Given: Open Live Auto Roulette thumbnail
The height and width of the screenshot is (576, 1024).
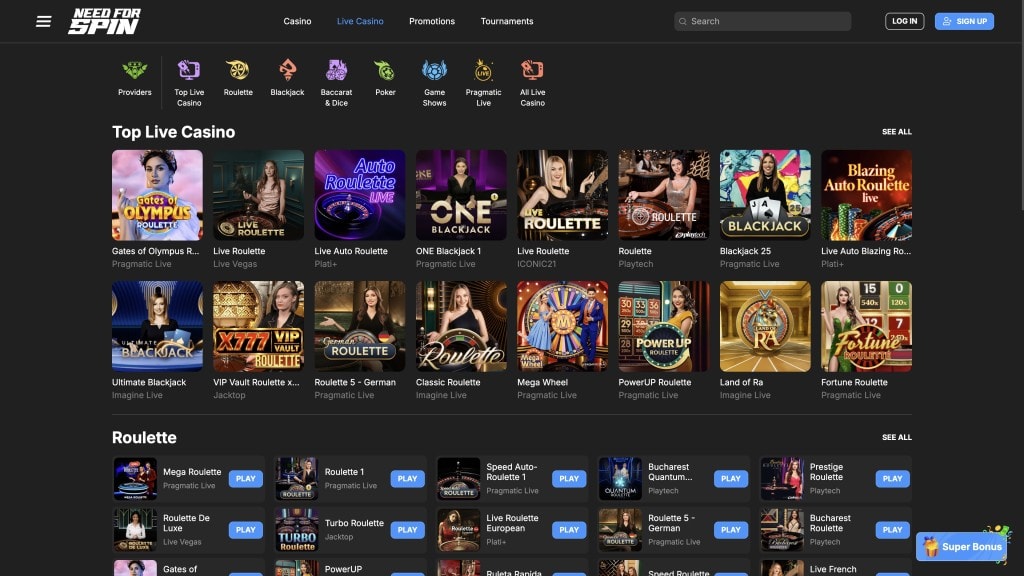Looking at the screenshot, I should tap(360, 195).
